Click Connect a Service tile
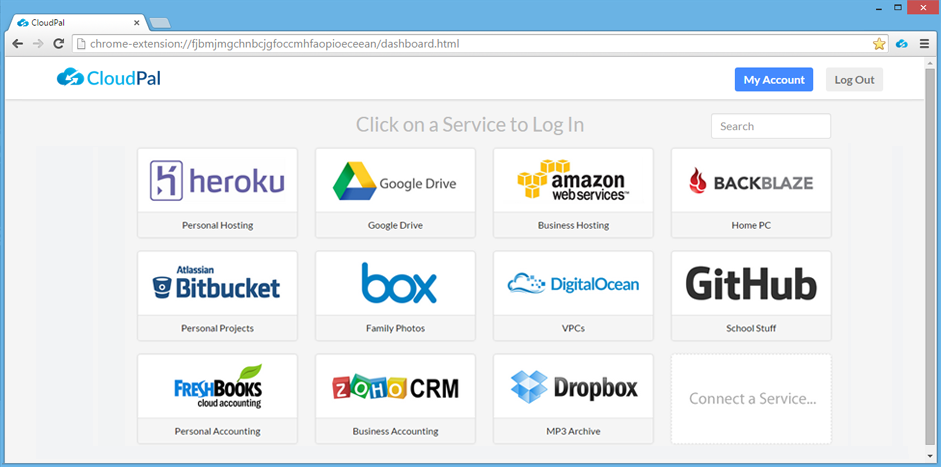Screen dimensions: 941x467 click(x=751, y=399)
